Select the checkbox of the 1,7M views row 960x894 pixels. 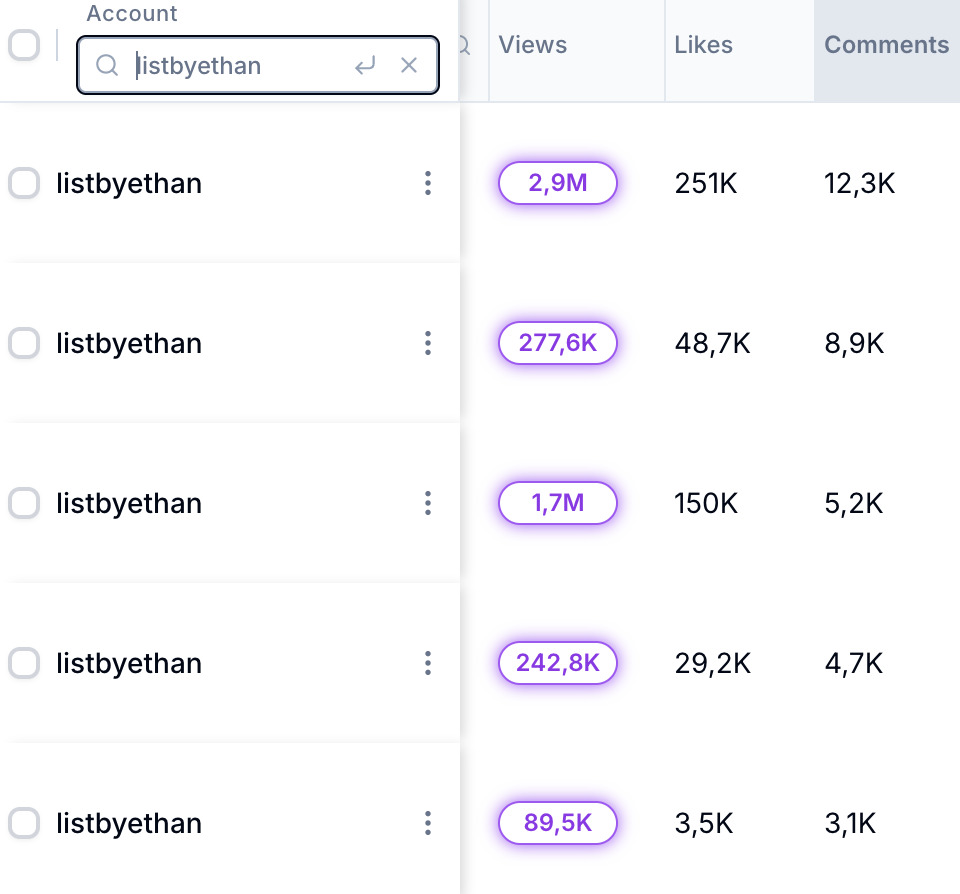(24, 503)
